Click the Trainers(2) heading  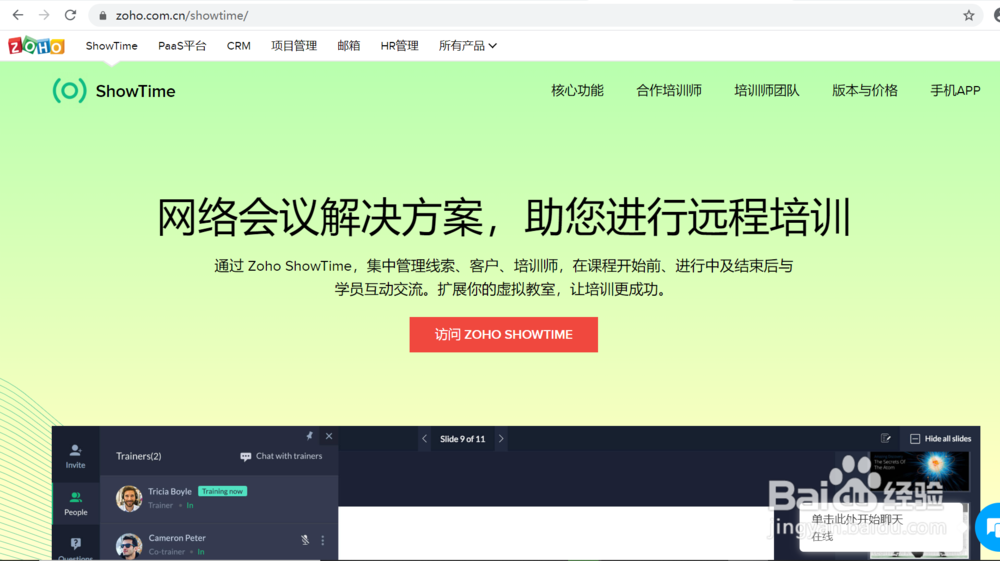pos(138,456)
